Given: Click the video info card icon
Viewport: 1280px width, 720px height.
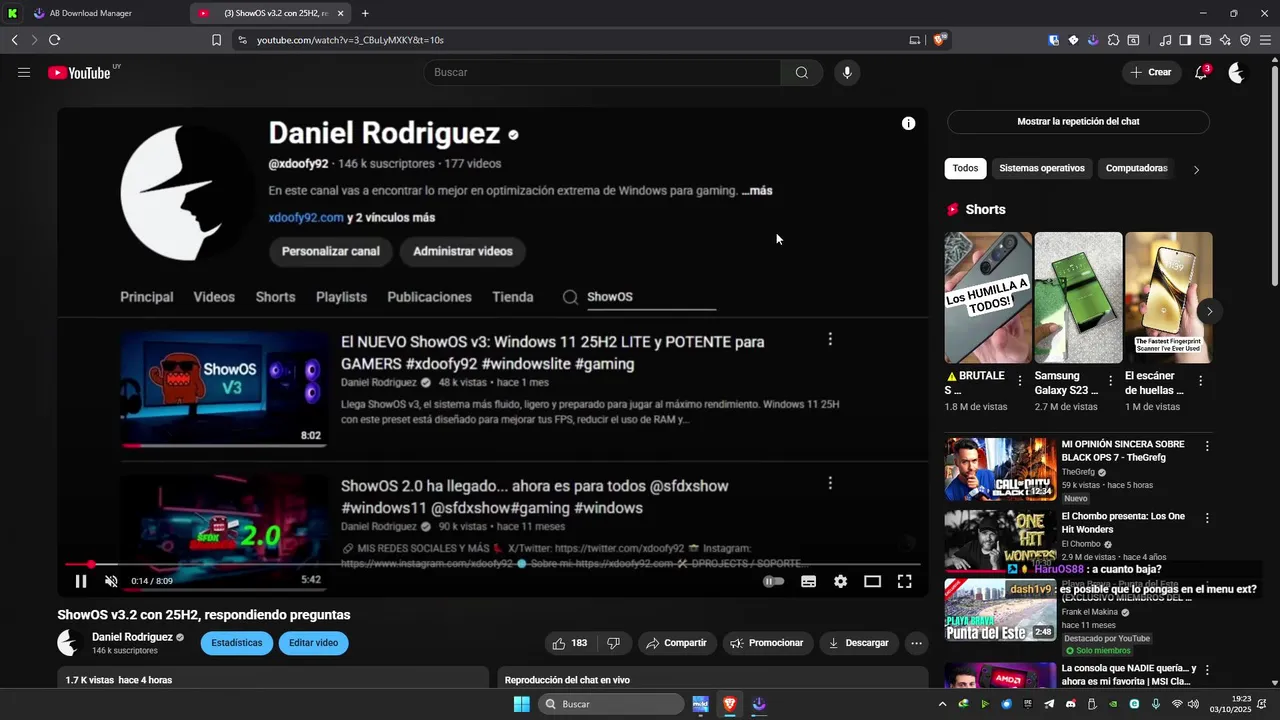Looking at the screenshot, I should (908, 123).
